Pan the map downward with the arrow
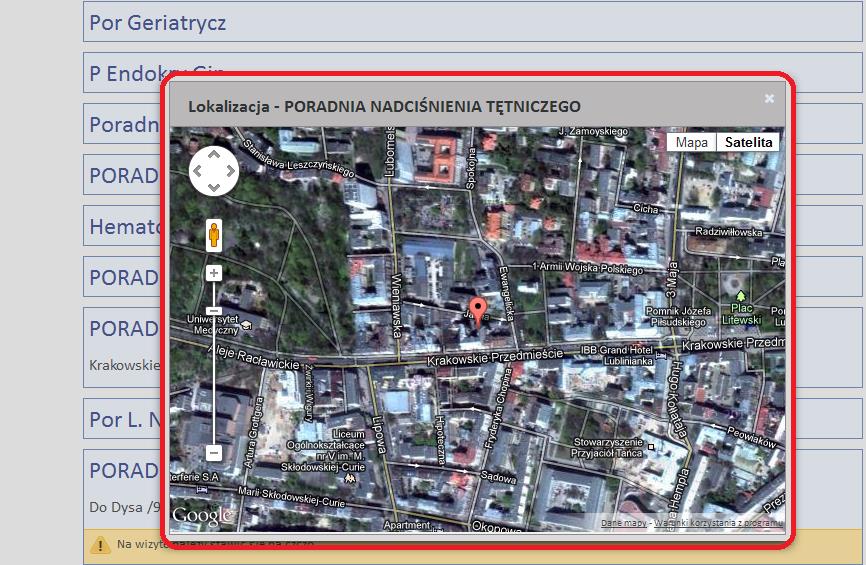Screen dimensions: 866x565 coord(214,187)
